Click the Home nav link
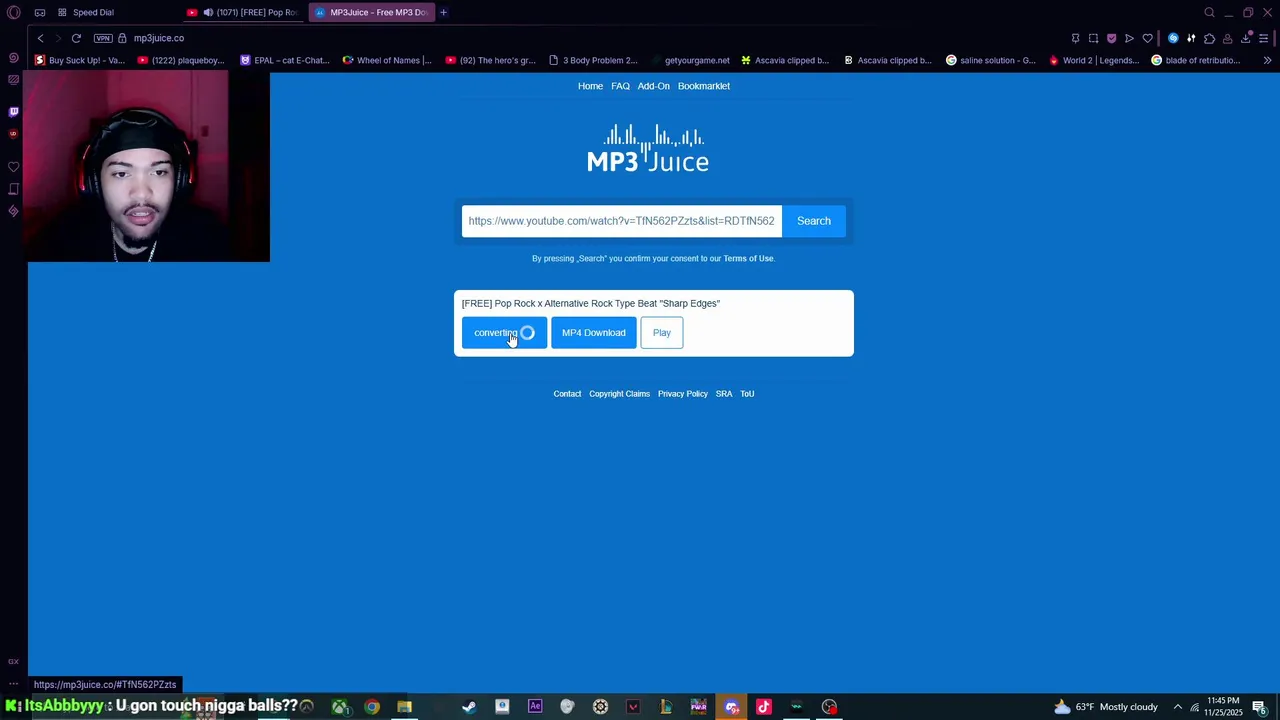The image size is (1280, 720). (590, 86)
